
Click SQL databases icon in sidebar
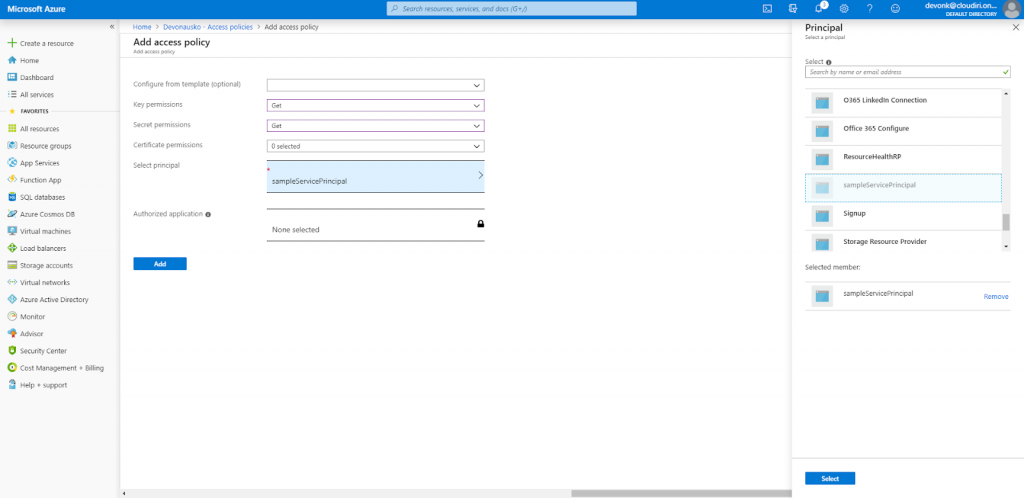[x=12, y=197]
